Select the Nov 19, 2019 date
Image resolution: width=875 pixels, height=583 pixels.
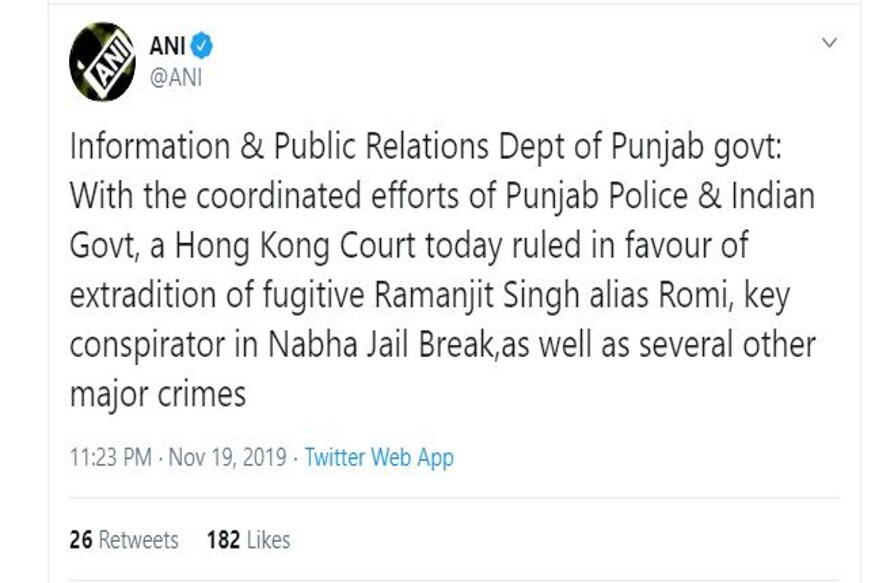pyautogui.click(x=227, y=457)
